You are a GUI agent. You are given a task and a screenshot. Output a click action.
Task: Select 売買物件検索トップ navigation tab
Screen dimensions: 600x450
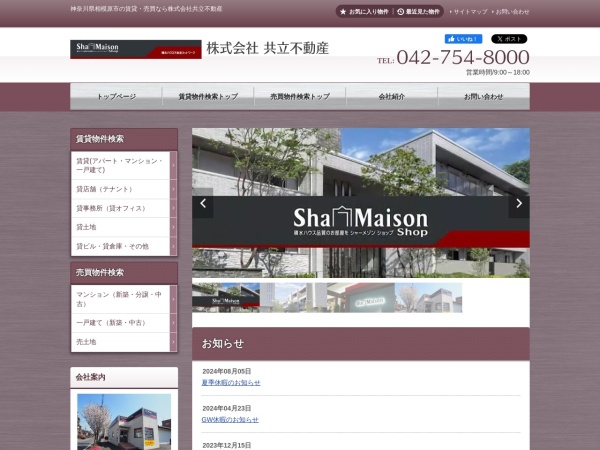point(300,96)
